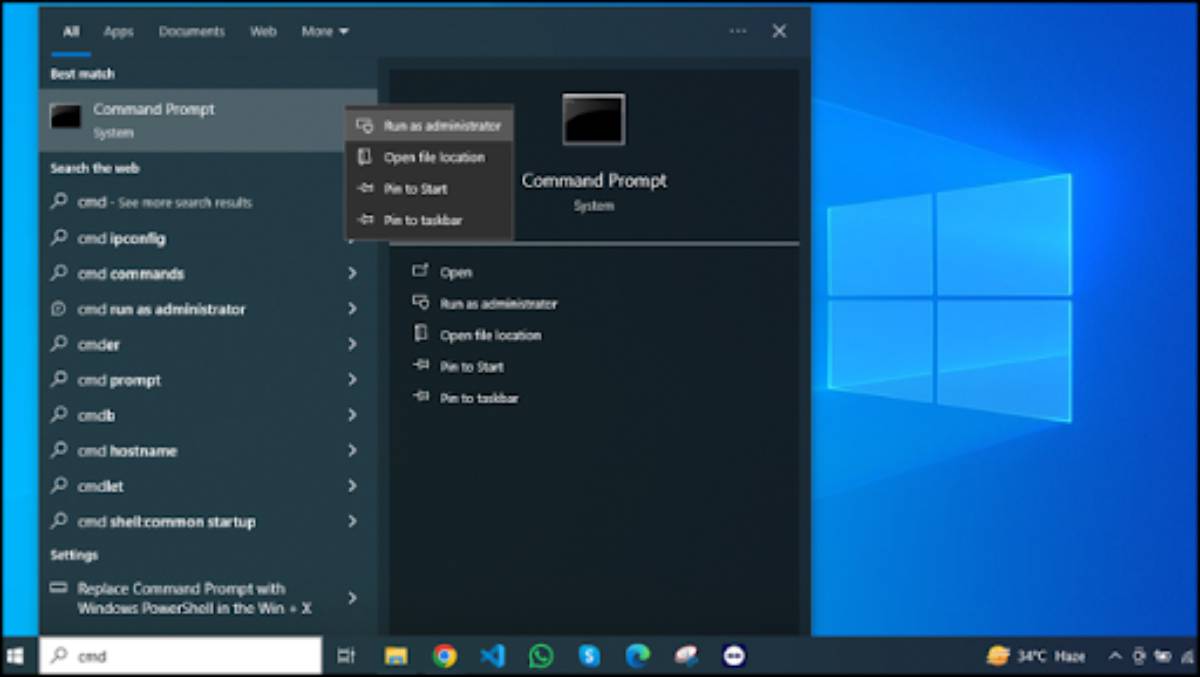This screenshot has width=1200, height=677.
Task: Close the search panel with X
Action: (x=779, y=31)
